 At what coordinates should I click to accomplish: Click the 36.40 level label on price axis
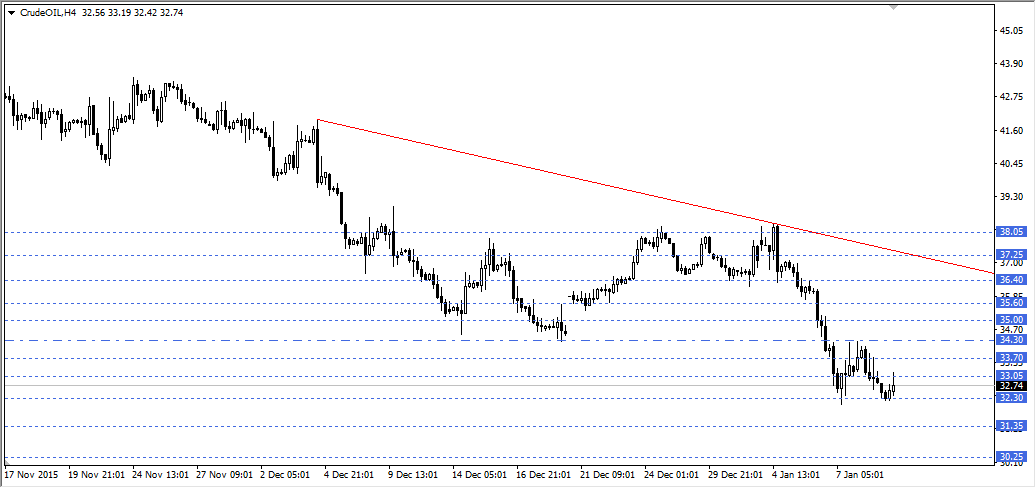[1011, 280]
